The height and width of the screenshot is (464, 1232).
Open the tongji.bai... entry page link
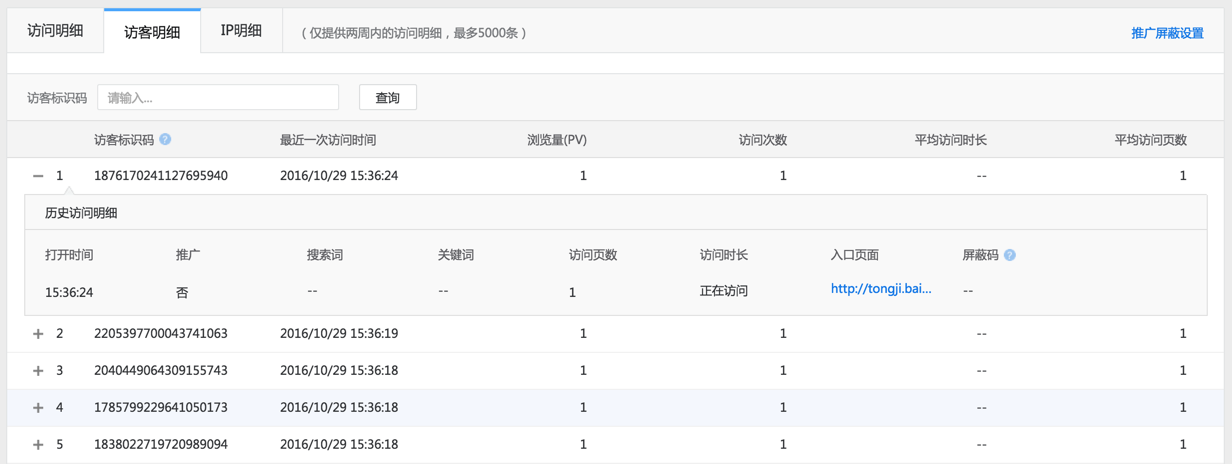[881, 289]
